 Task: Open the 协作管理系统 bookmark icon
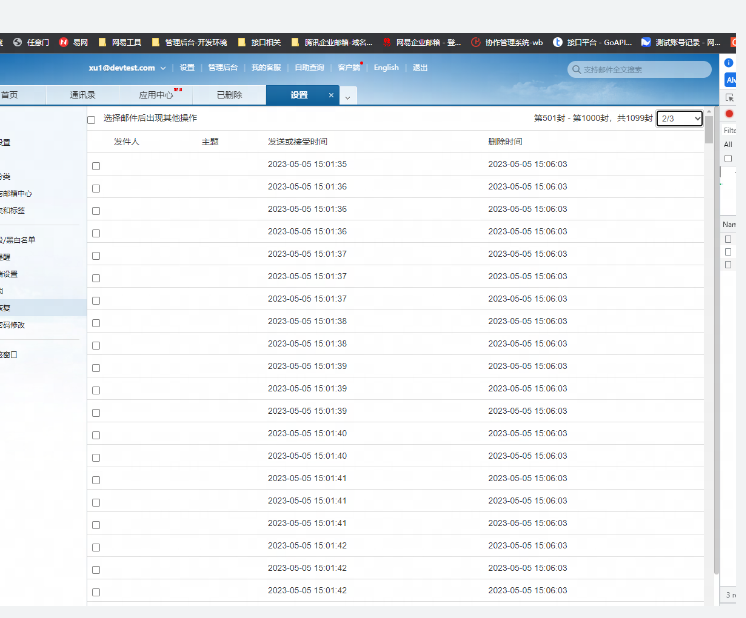coord(476,42)
